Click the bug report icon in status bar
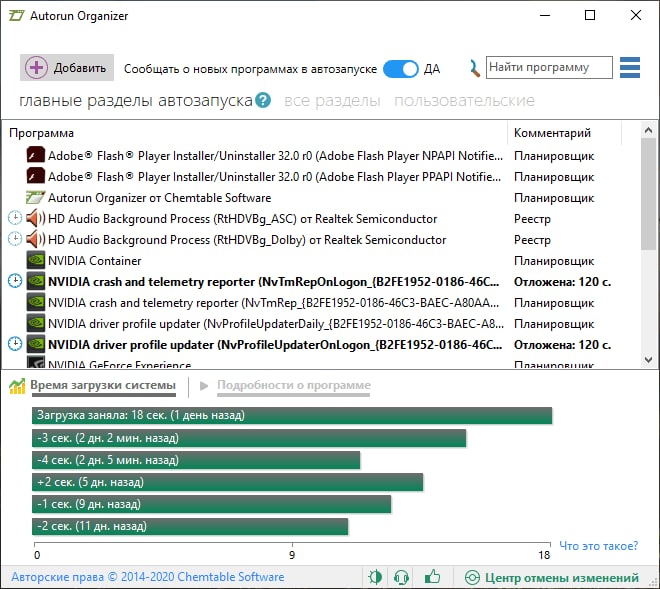The image size is (660, 589). click(375, 576)
